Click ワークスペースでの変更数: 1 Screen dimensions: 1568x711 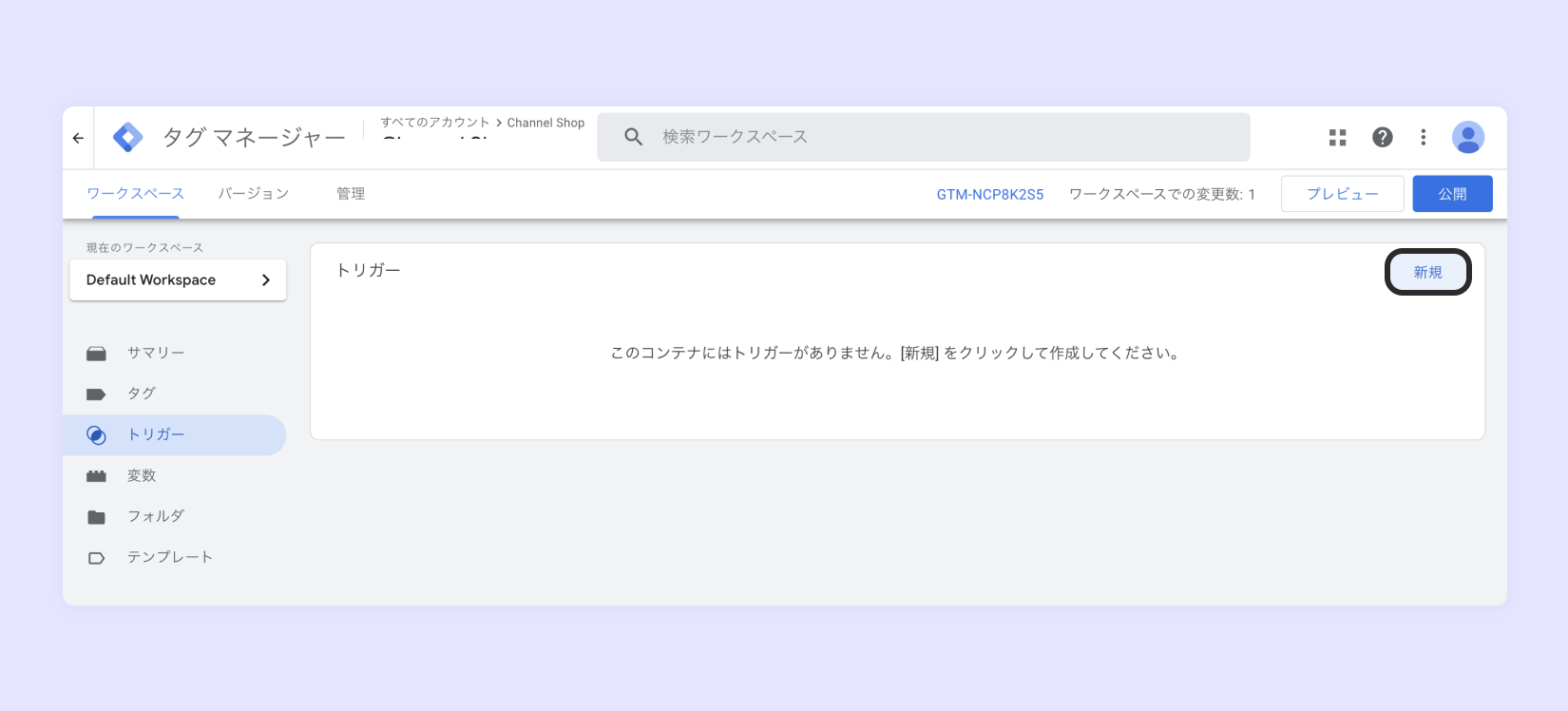(x=1162, y=194)
